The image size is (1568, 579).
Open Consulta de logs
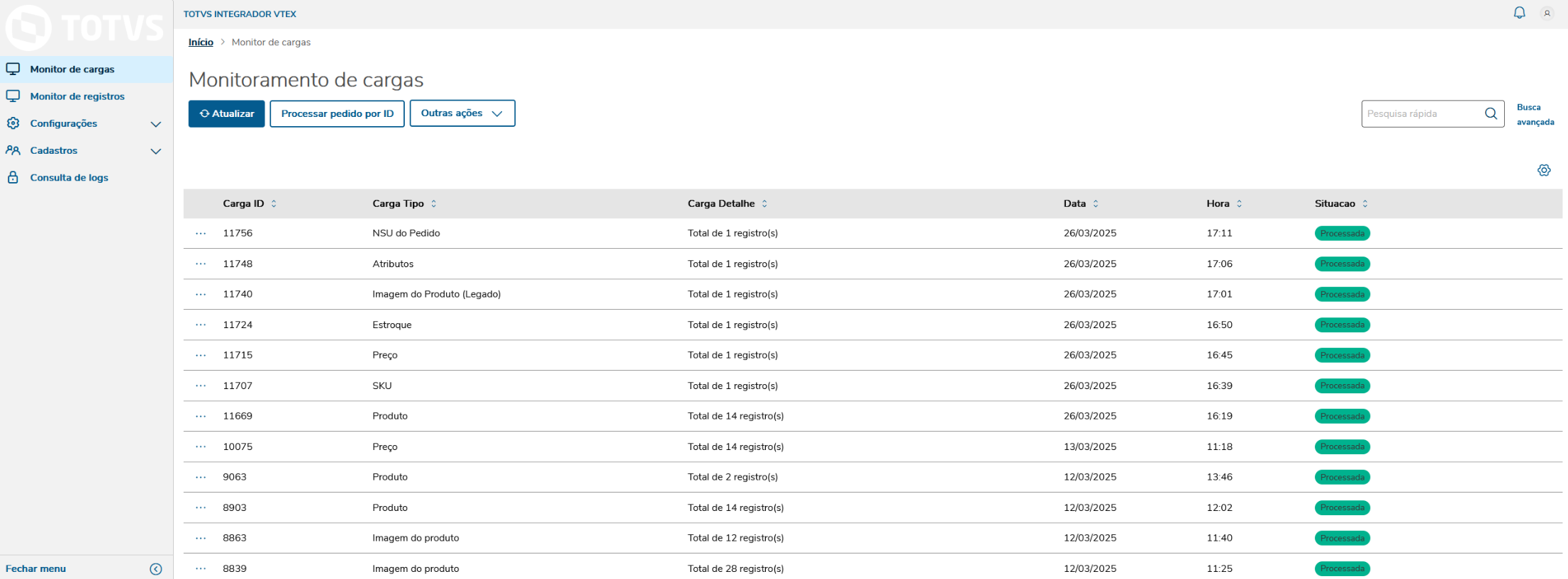(x=69, y=178)
